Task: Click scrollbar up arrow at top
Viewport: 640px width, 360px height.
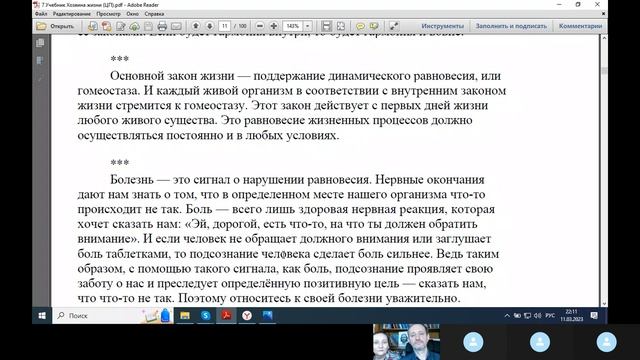Action: point(604,38)
